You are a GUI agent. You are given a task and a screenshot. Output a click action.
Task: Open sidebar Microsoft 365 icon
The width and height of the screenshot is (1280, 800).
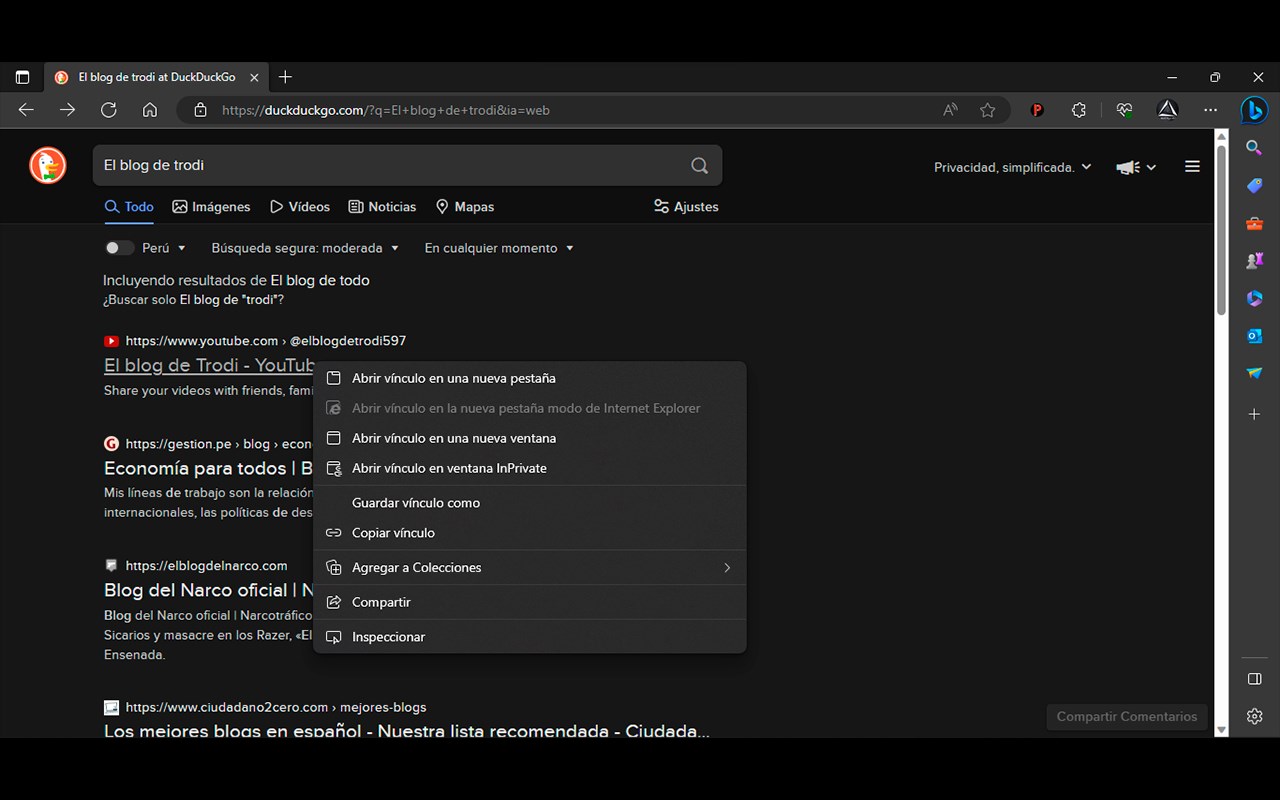tap(1254, 298)
